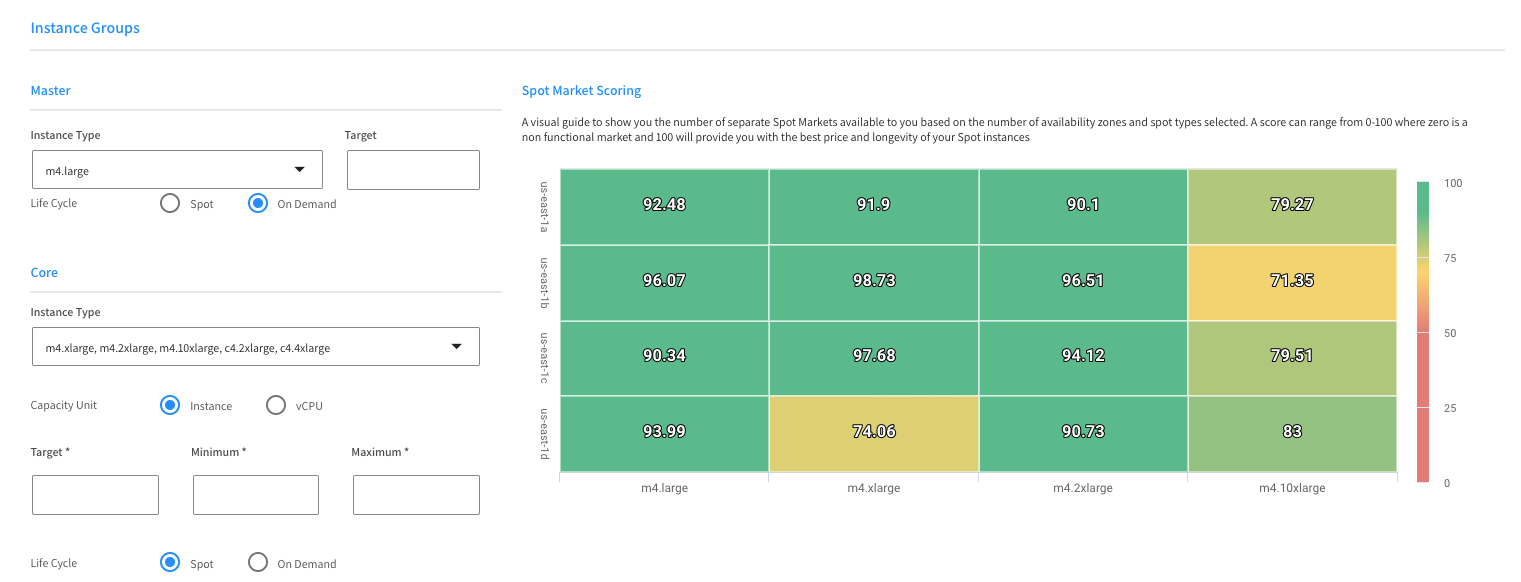Click the 98.73 heatmap cell
Screen dimensions: 1521x582
(x=873, y=282)
